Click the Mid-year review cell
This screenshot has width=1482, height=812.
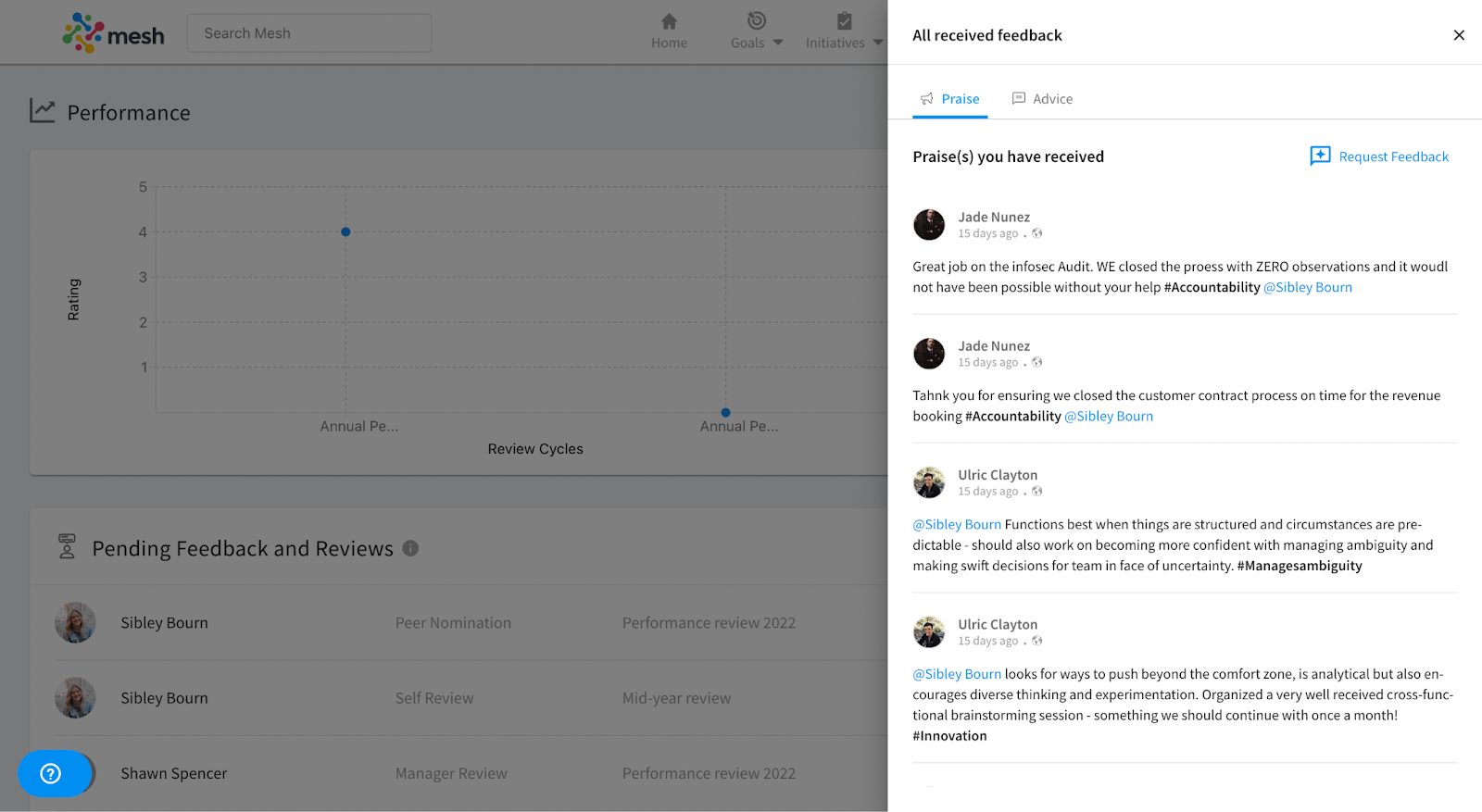click(x=676, y=698)
